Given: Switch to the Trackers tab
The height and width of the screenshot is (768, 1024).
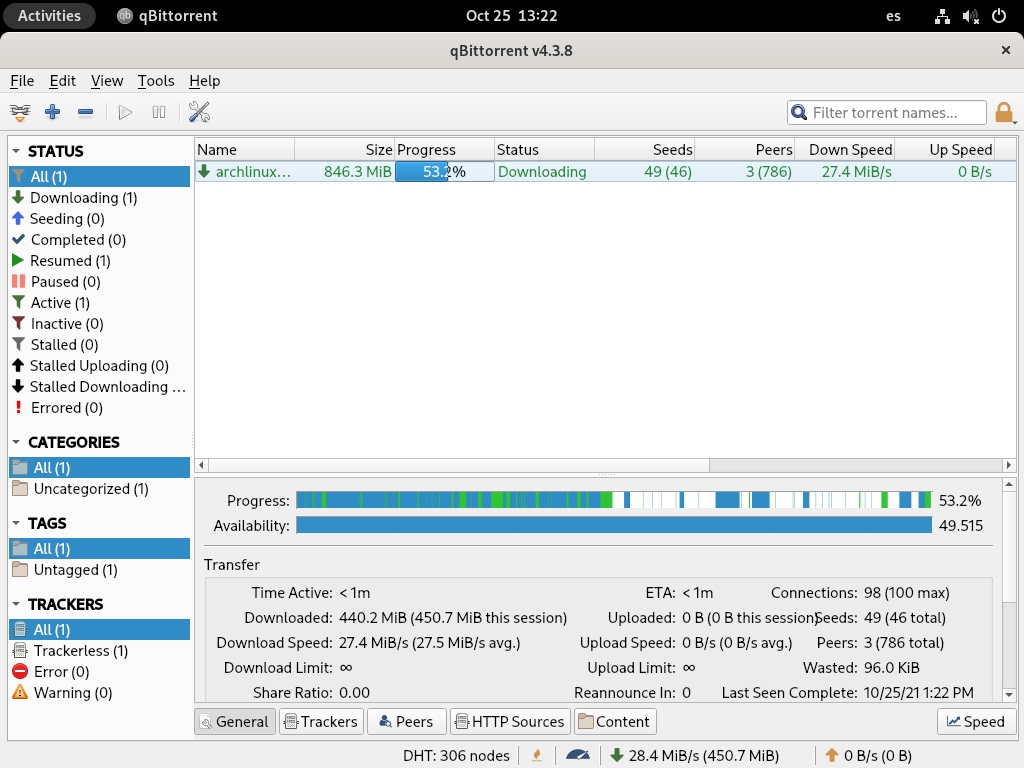Looking at the screenshot, I should 321,722.
